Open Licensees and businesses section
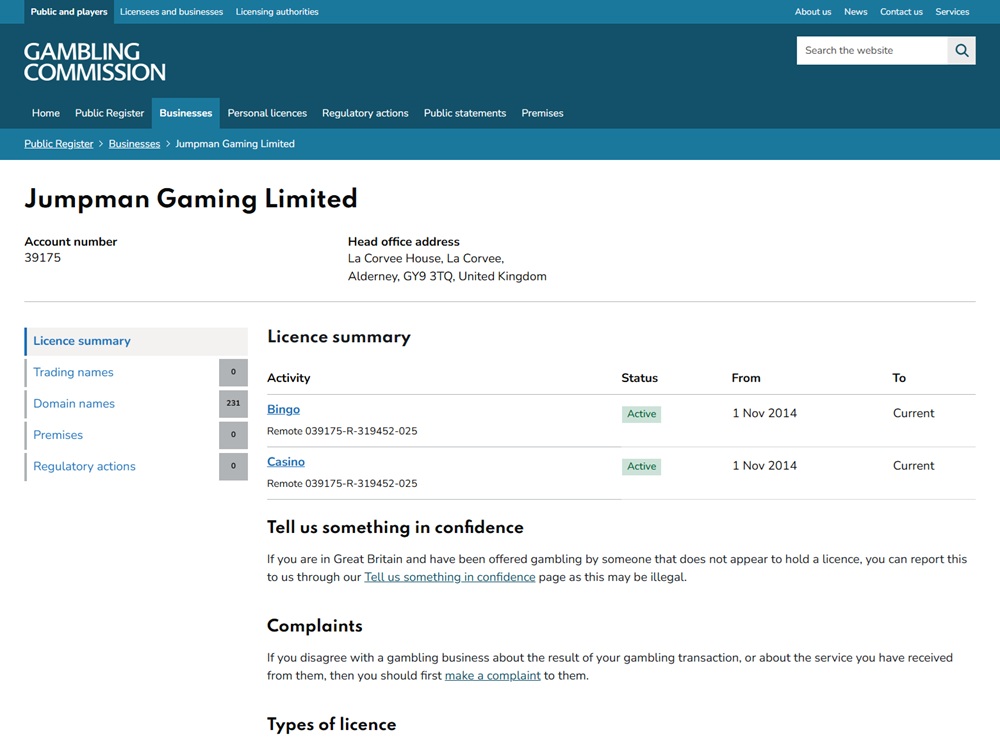This screenshot has width=1000, height=739. [172, 11]
